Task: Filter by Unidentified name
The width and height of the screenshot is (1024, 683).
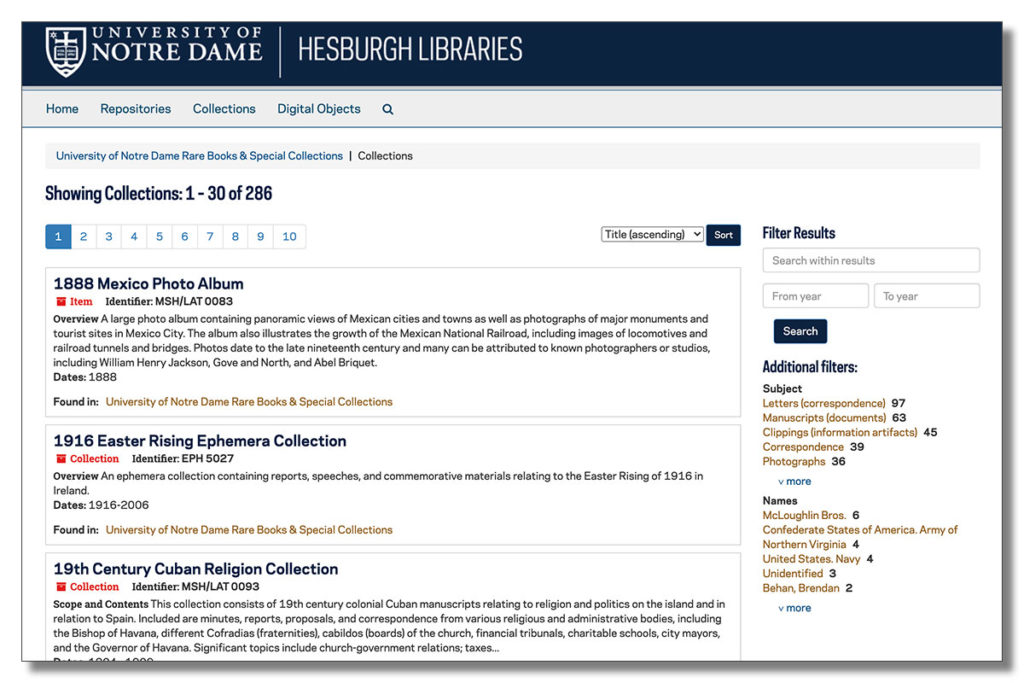Action: pyautogui.click(x=793, y=573)
